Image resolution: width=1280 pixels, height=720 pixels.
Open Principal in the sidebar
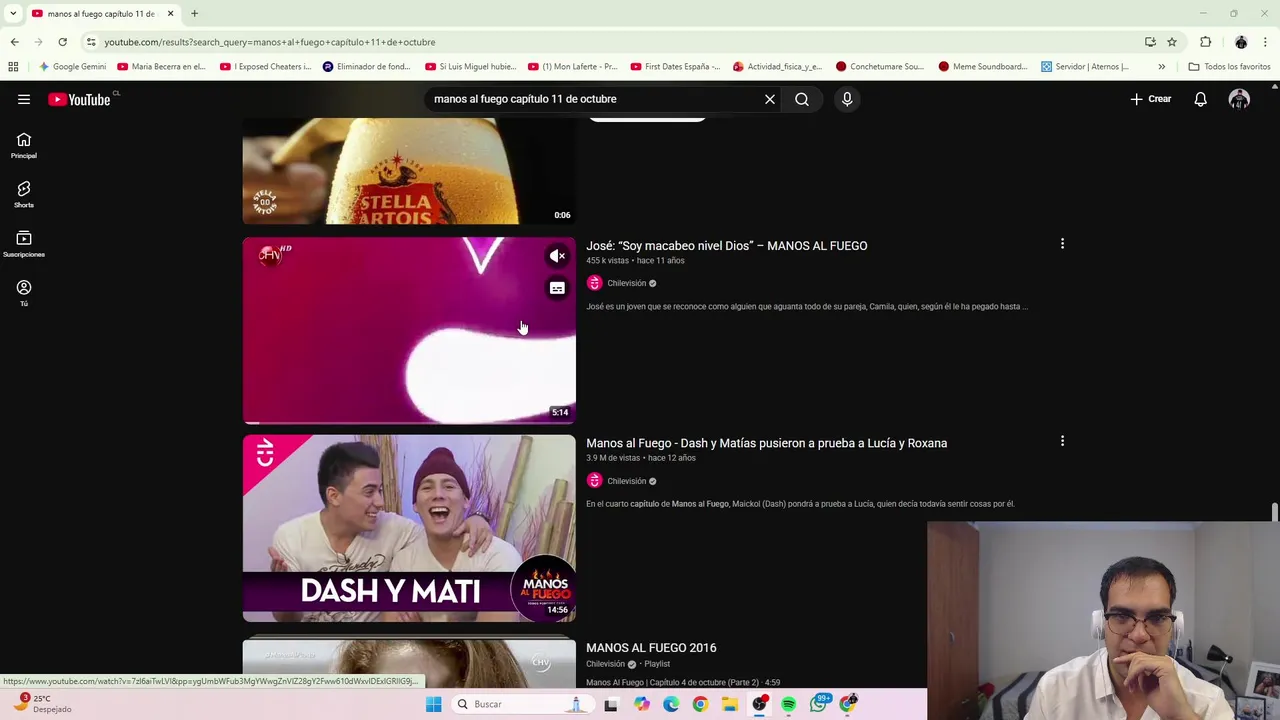point(24,146)
